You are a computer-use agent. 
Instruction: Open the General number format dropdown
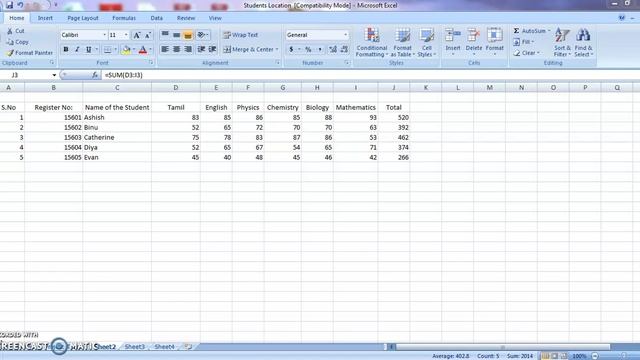point(345,35)
